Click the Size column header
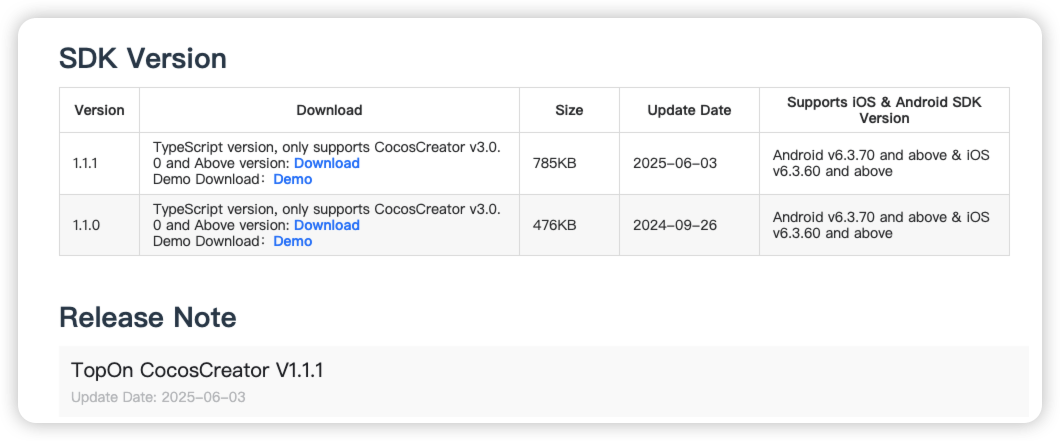The image size is (1060, 441). coord(569,110)
